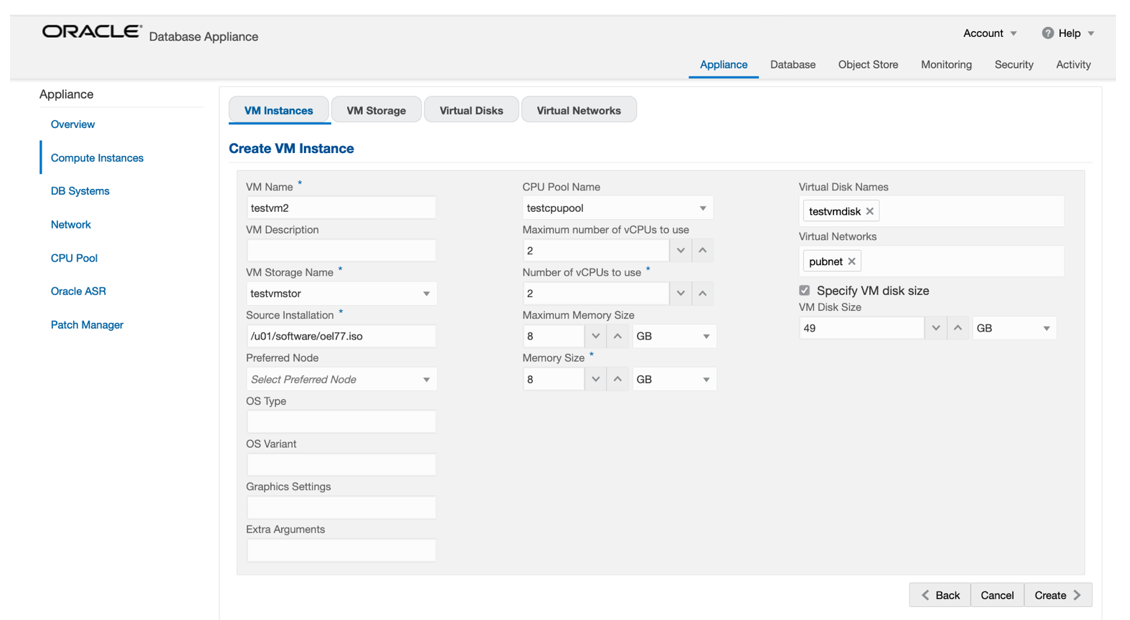Expand the Preferred Node dropdown
1130x620 pixels.
pyautogui.click(x=426, y=380)
